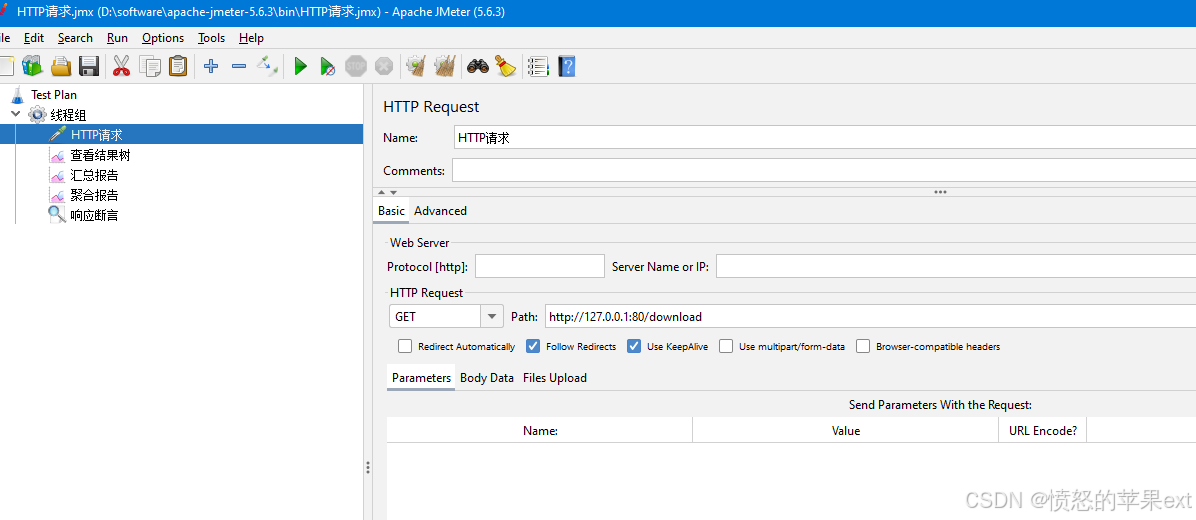Screen dimensions: 1196x520
Task: Select the Basic tab
Action: (391, 210)
